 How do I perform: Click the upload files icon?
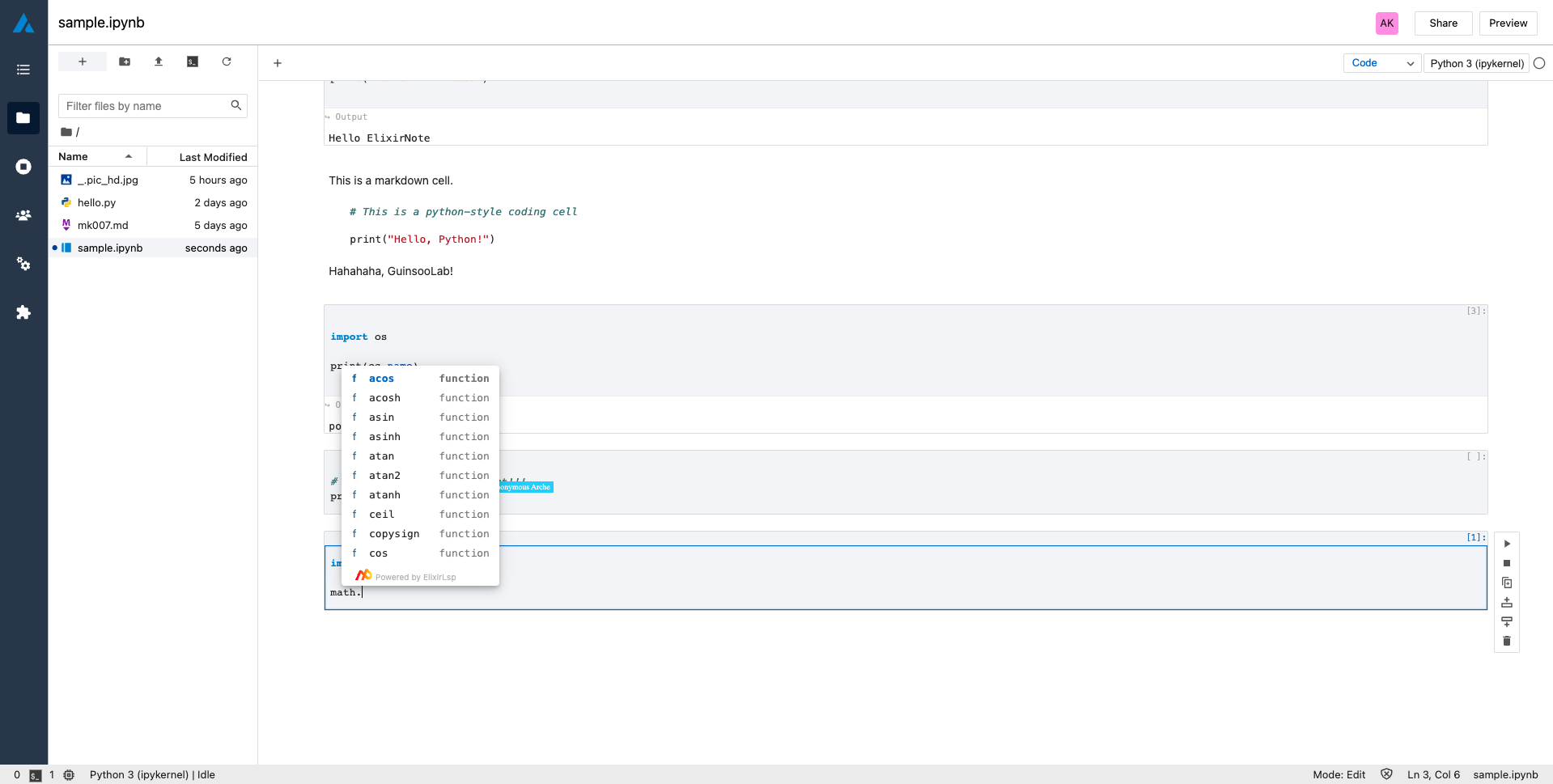pos(159,61)
